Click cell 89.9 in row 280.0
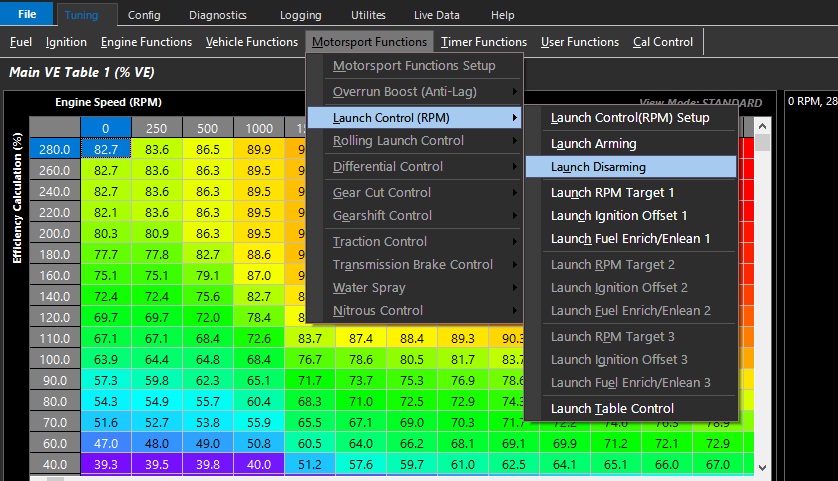Viewport: 838px width, 481px height. [x=259, y=149]
